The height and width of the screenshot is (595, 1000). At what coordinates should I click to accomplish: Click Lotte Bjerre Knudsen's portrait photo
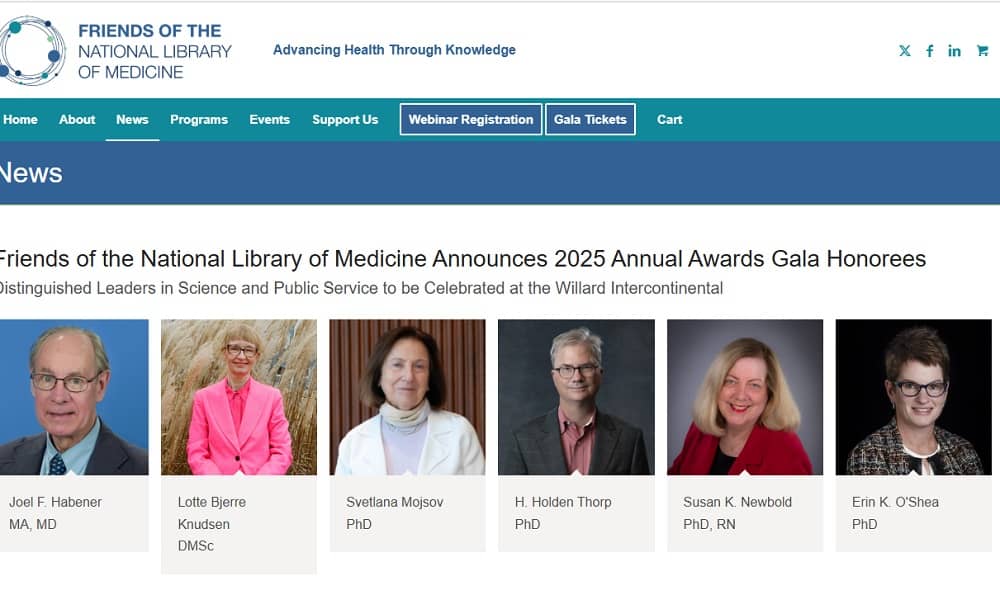(x=239, y=397)
